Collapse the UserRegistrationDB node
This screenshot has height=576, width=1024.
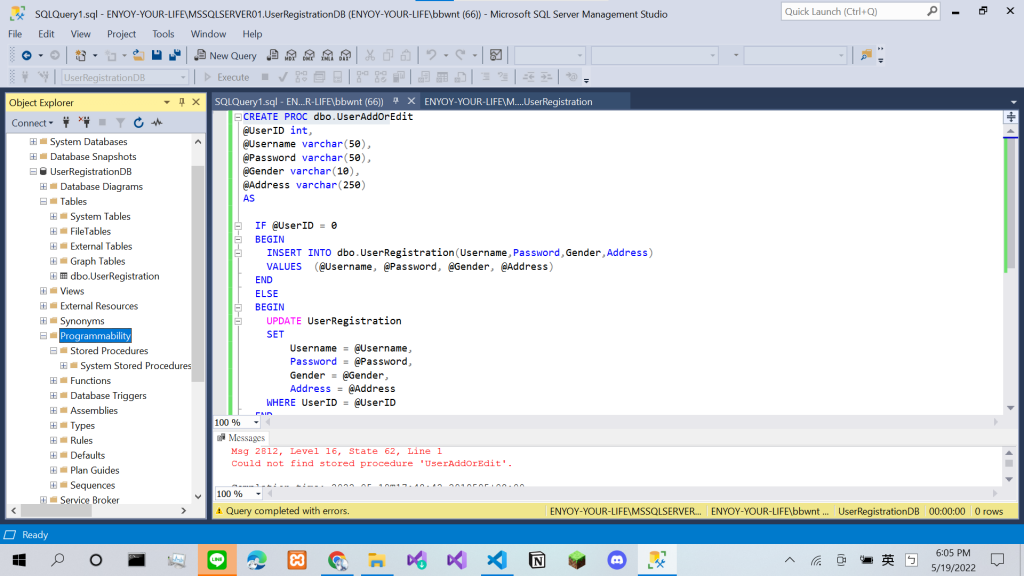pyautogui.click(x=33, y=171)
